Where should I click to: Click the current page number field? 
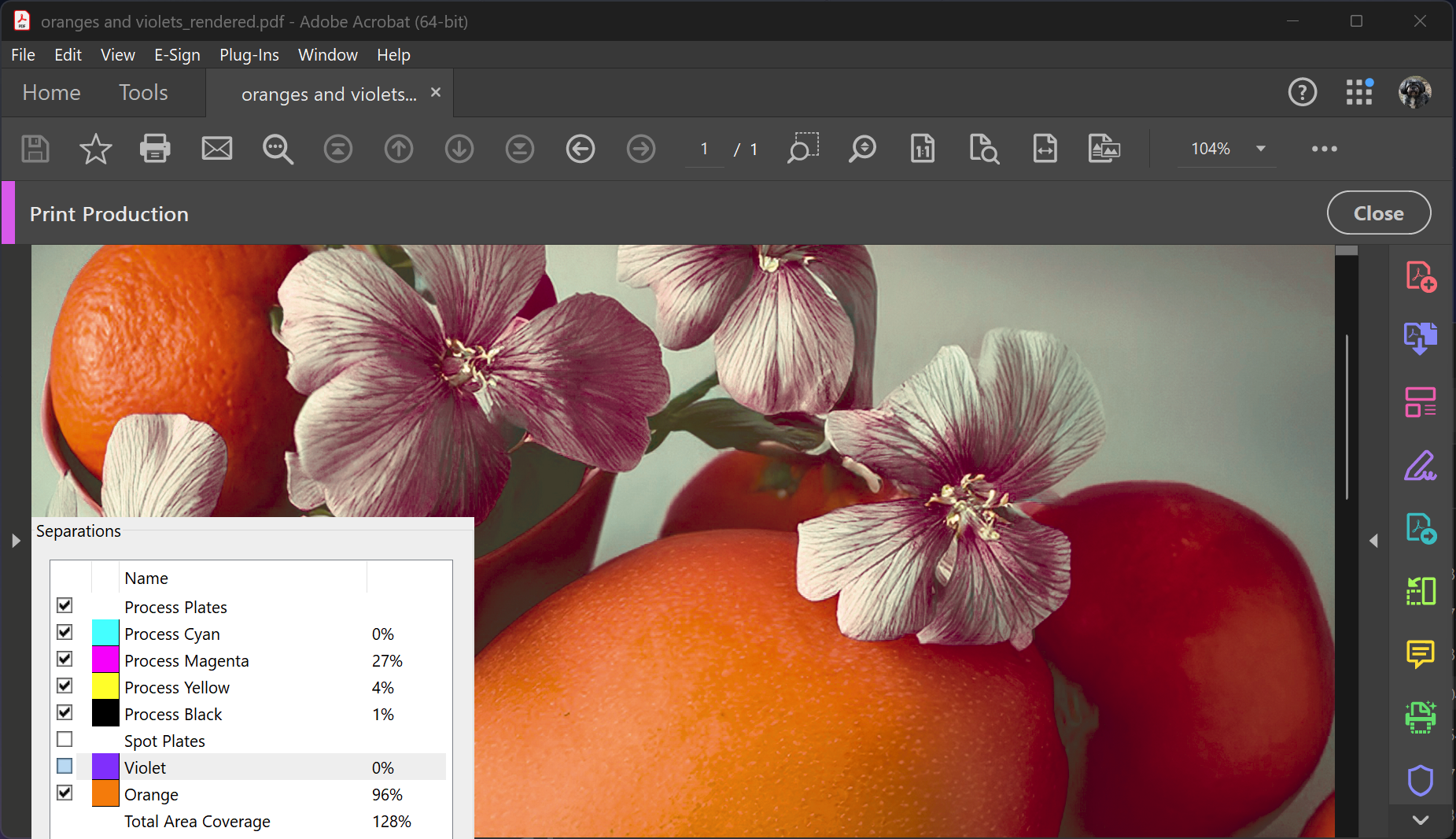click(704, 149)
